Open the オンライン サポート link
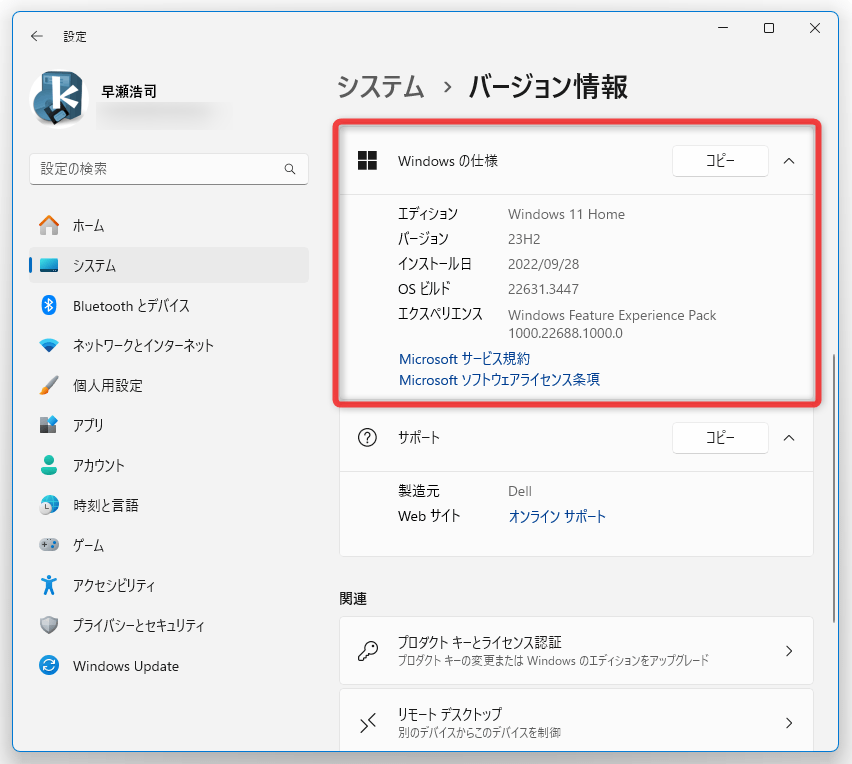Viewport: 852px width, 764px height. pos(557,516)
